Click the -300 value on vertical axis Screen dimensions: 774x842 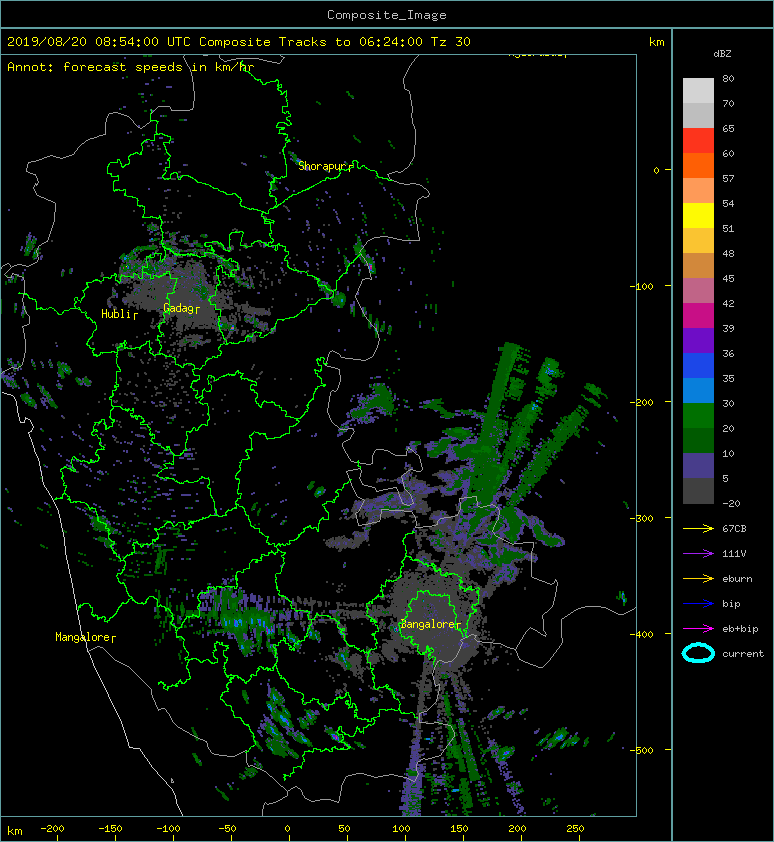pos(641,518)
